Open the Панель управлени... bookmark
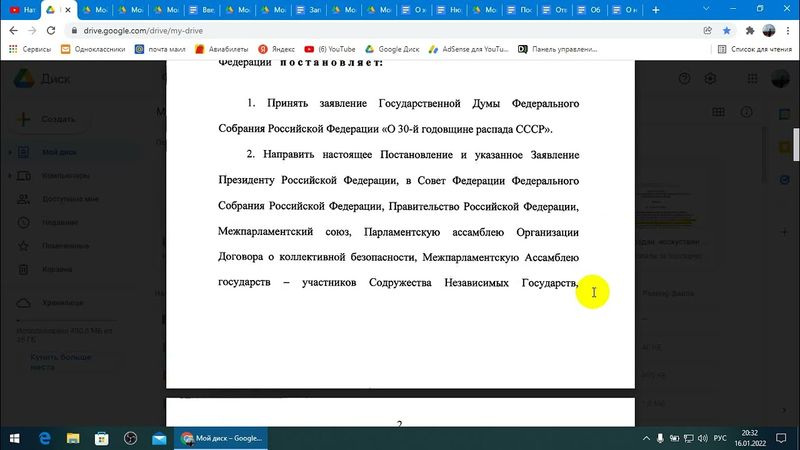This screenshot has width=800, height=450. (x=557, y=49)
